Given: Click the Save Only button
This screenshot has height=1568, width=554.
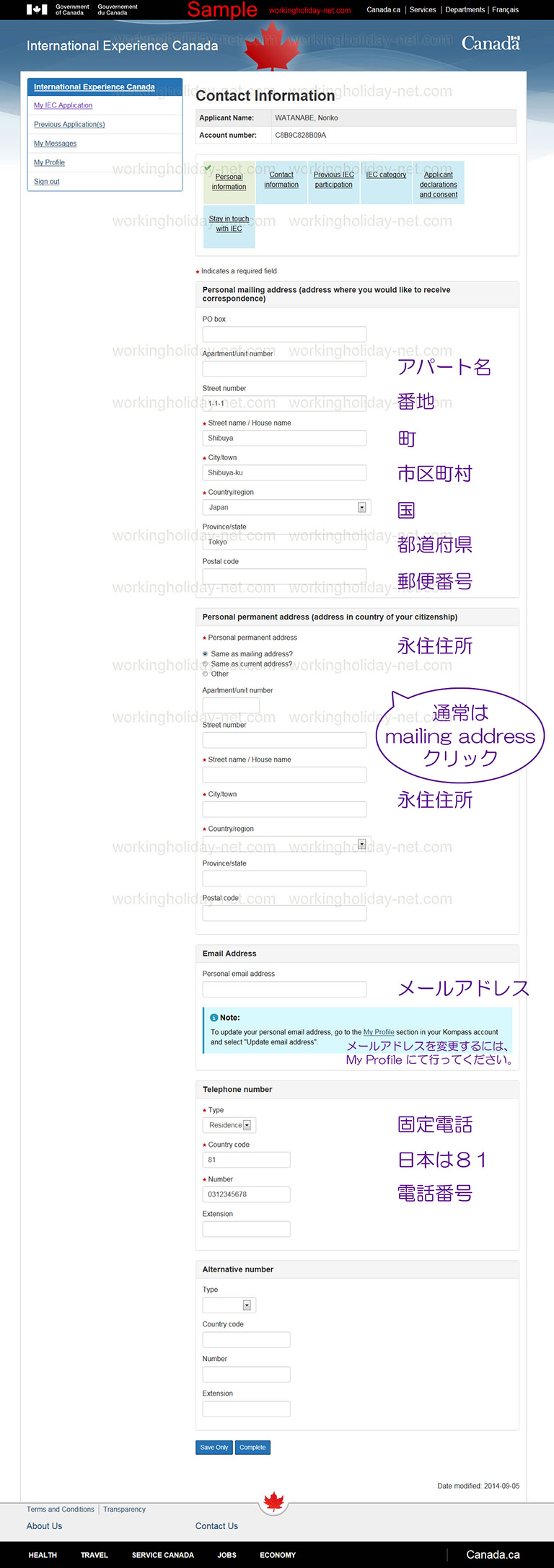Looking at the screenshot, I should click(214, 1448).
